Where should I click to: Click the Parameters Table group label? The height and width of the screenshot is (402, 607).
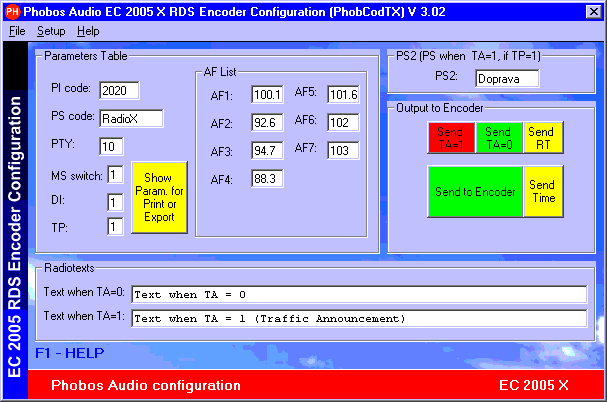[86, 56]
